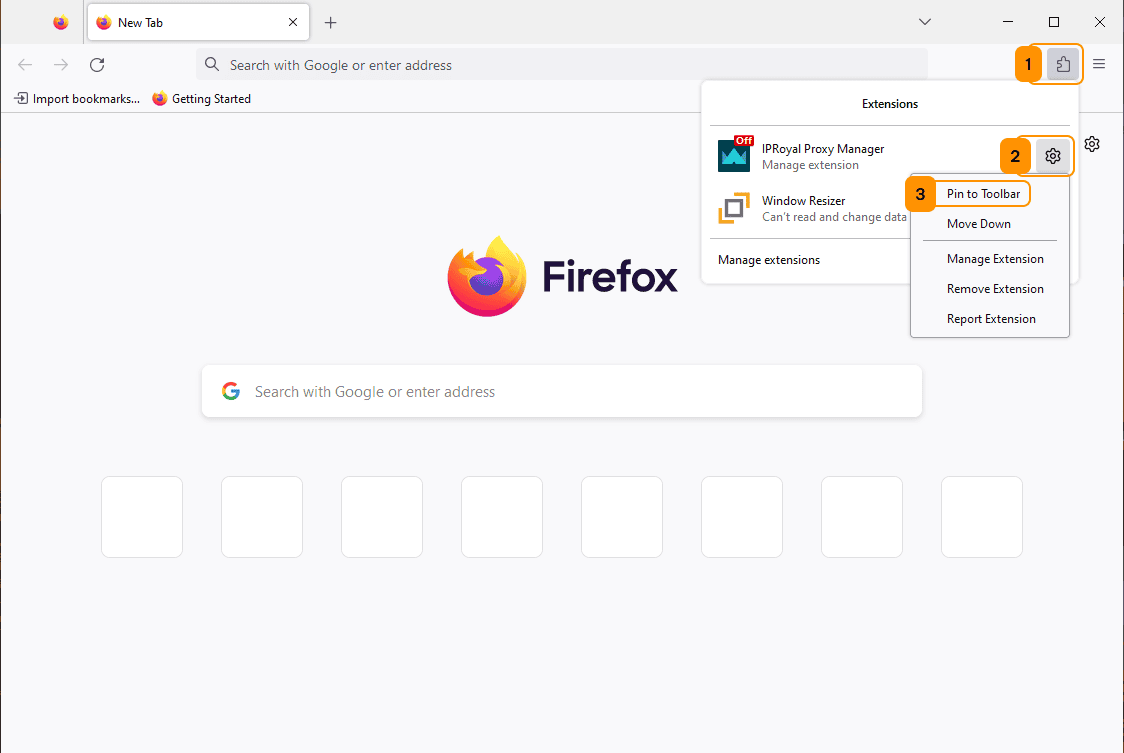Click the IPRoyal Proxy Manager extension icon
The height and width of the screenshot is (753, 1124).
735,155
